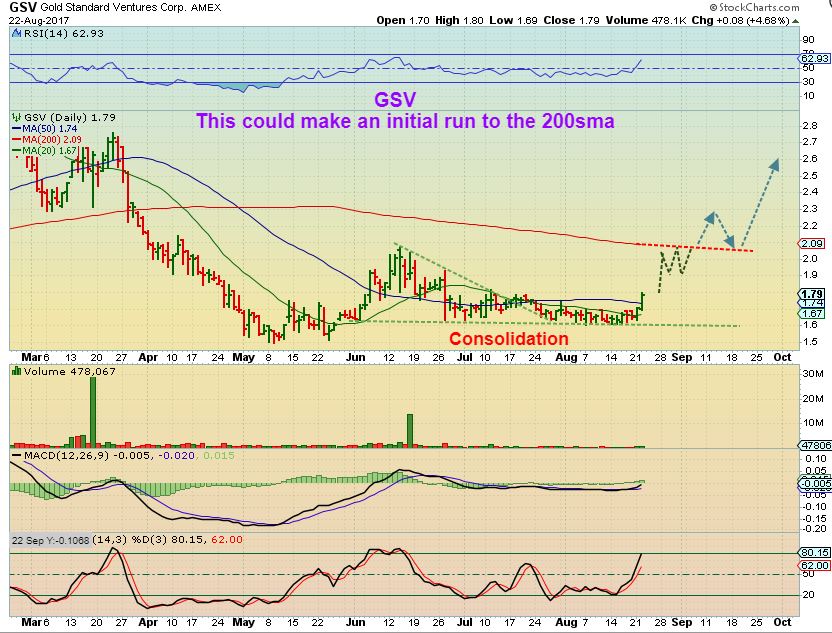This screenshot has width=832, height=633.
Task: Click the 1.67 green price tag on axis
Action: [812, 313]
